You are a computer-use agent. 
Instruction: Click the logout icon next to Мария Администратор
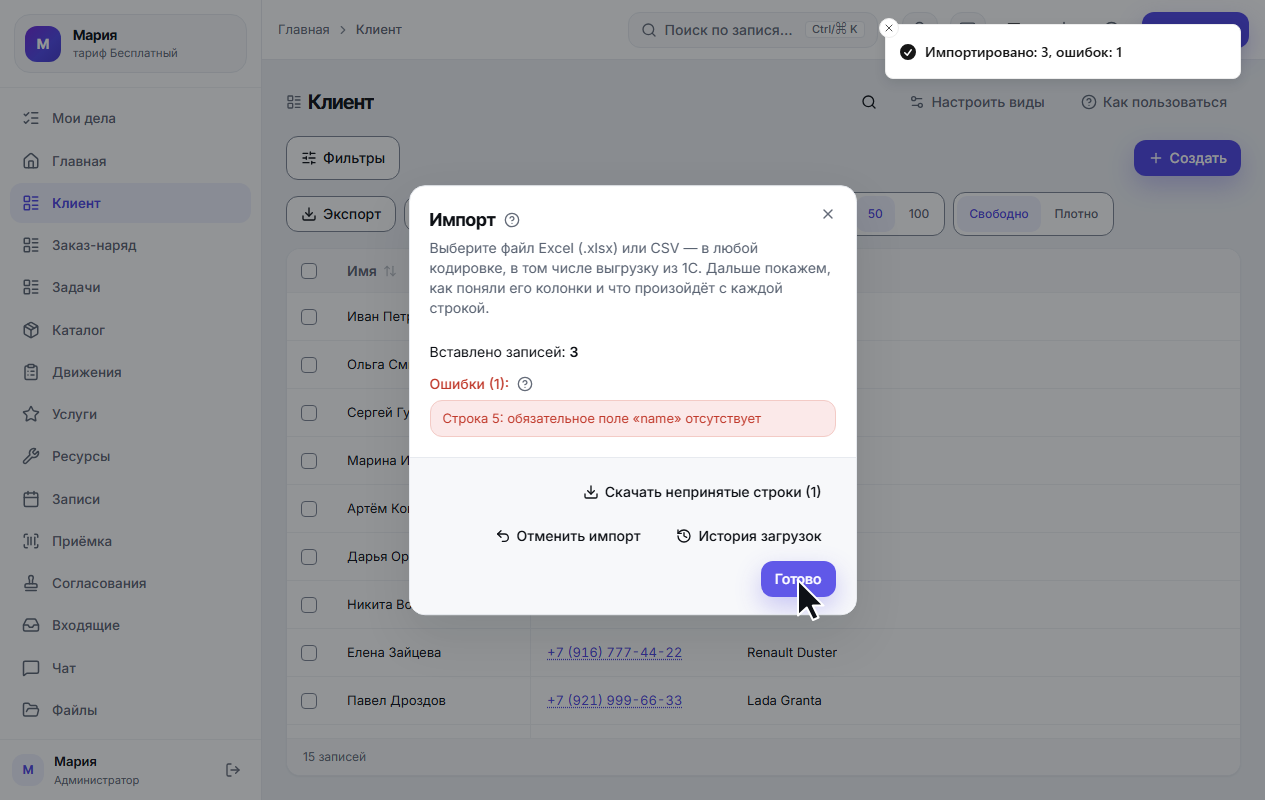tap(233, 769)
